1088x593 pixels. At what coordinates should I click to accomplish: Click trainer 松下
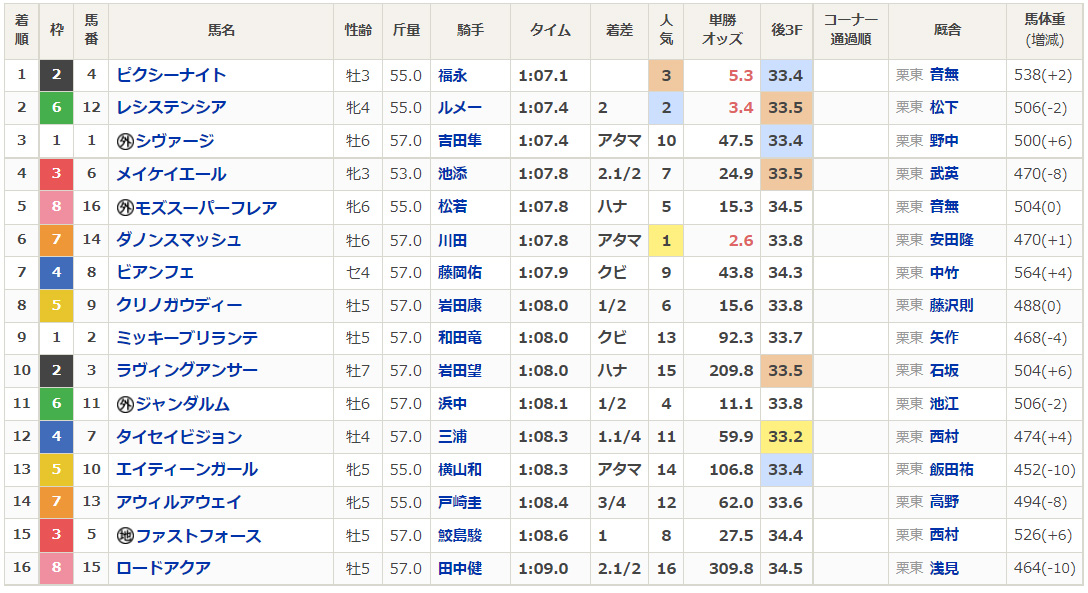944,108
